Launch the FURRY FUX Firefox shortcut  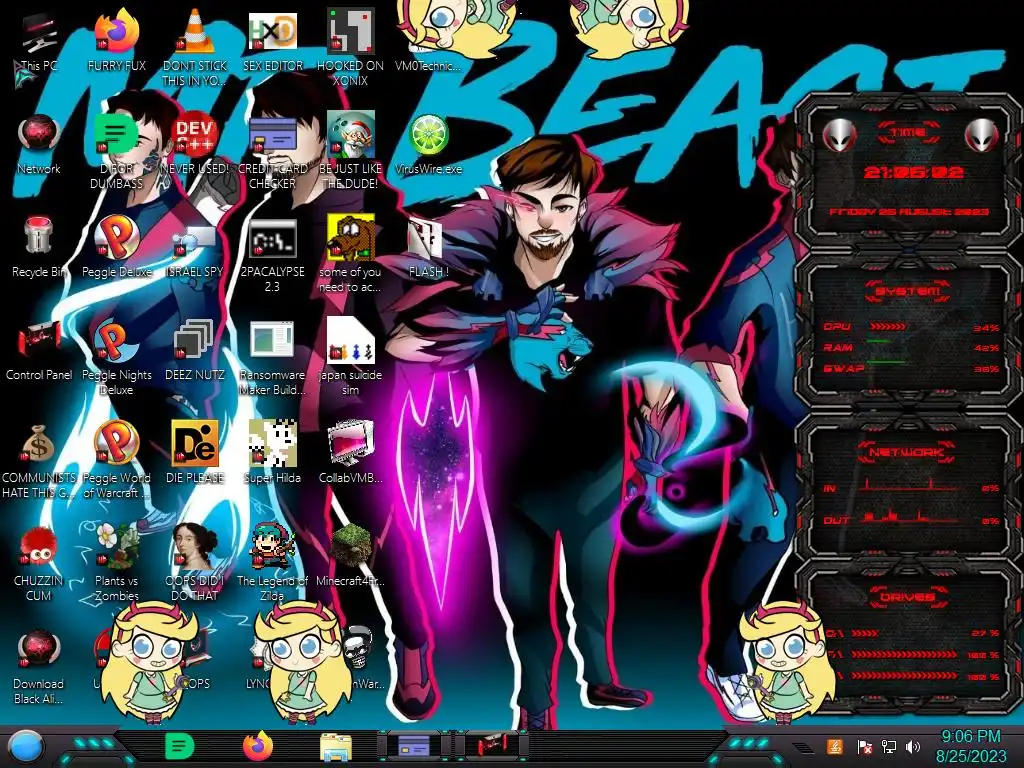point(117,40)
